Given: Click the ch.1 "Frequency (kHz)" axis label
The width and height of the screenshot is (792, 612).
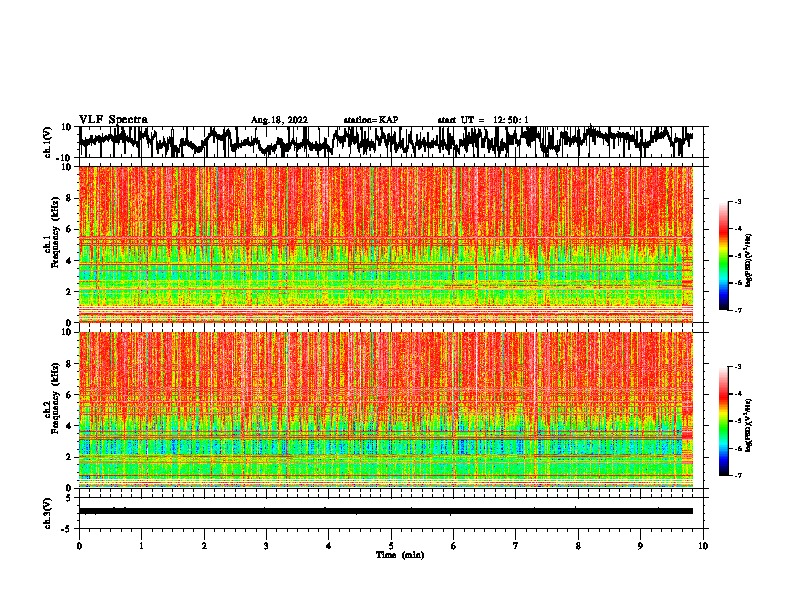Looking at the screenshot, I should point(55,232).
